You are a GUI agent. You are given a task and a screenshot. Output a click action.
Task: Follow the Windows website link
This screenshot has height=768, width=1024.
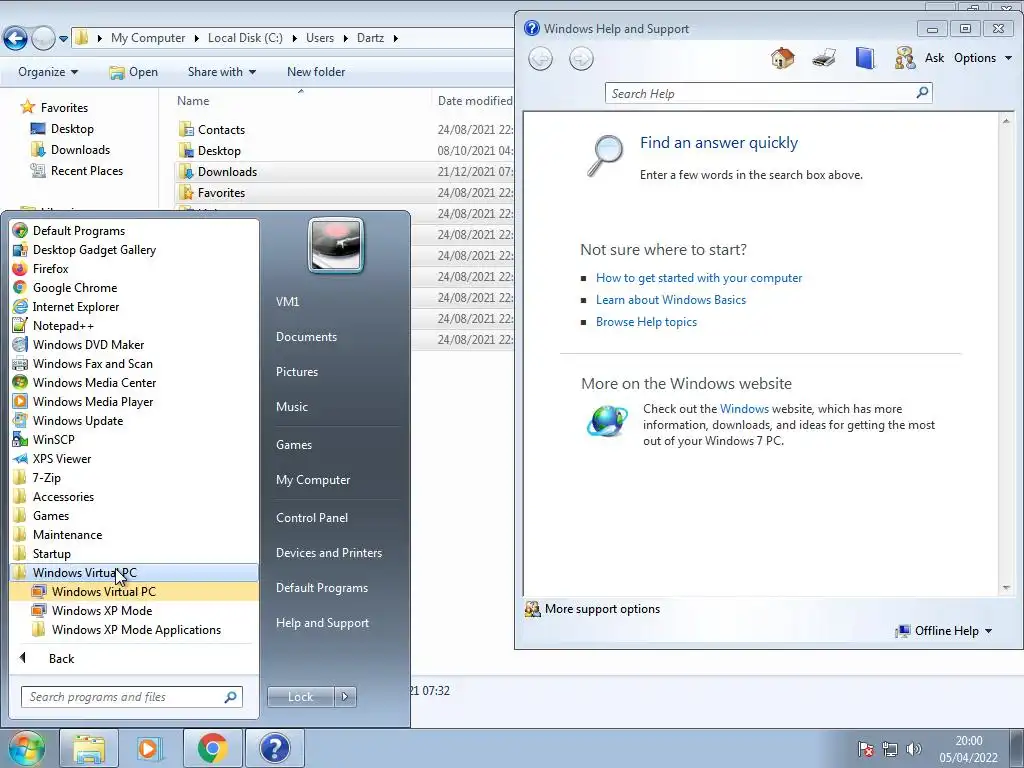point(744,409)
